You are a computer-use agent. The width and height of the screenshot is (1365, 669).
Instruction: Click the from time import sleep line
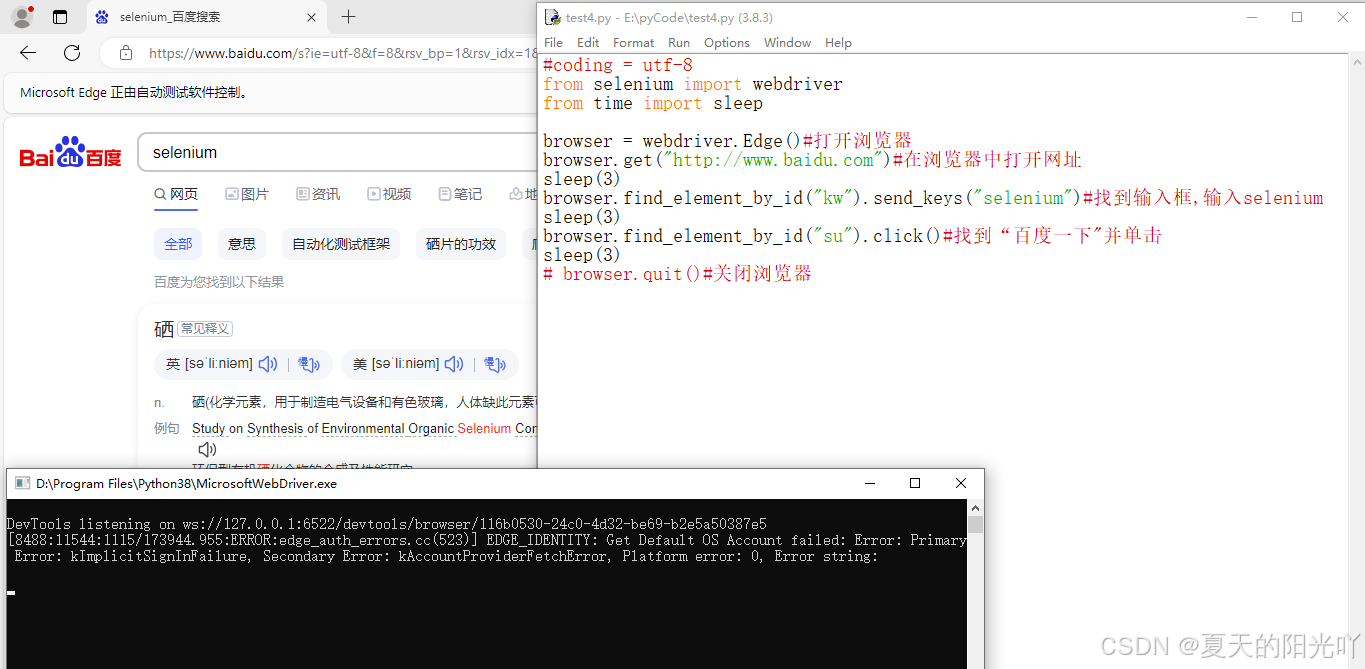(653, 103)
